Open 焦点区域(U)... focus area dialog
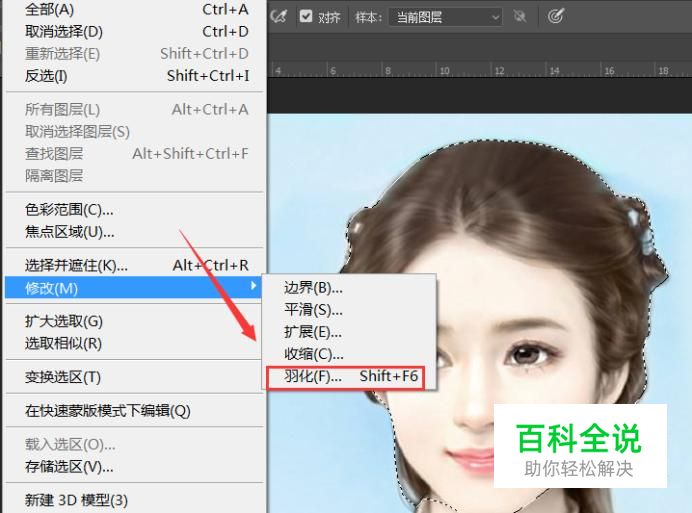Image resolution: width=692 pixels, height=513 pixels. [x=135, y=232]
